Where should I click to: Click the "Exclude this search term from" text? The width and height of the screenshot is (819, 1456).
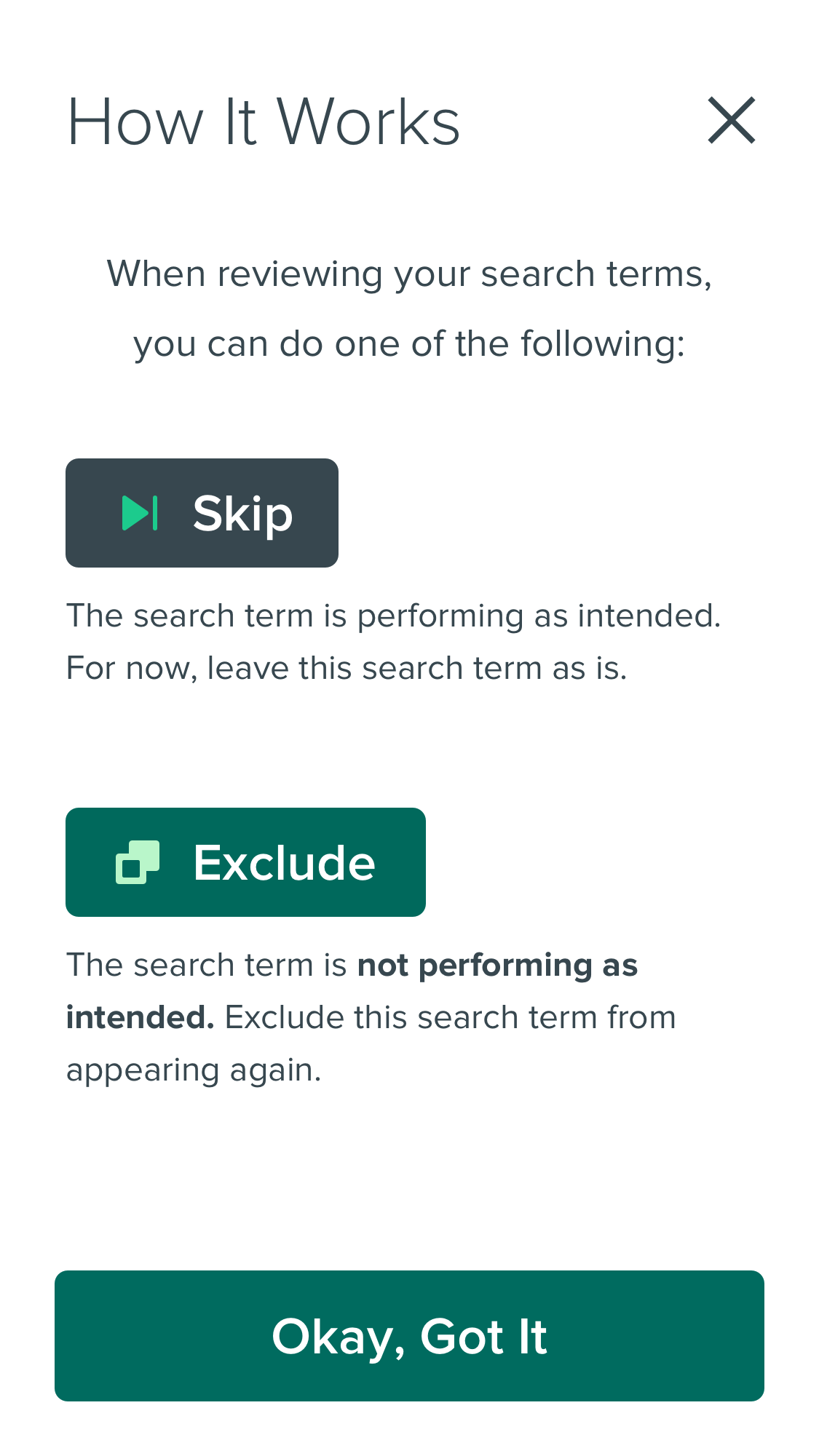click(450, 1018)
